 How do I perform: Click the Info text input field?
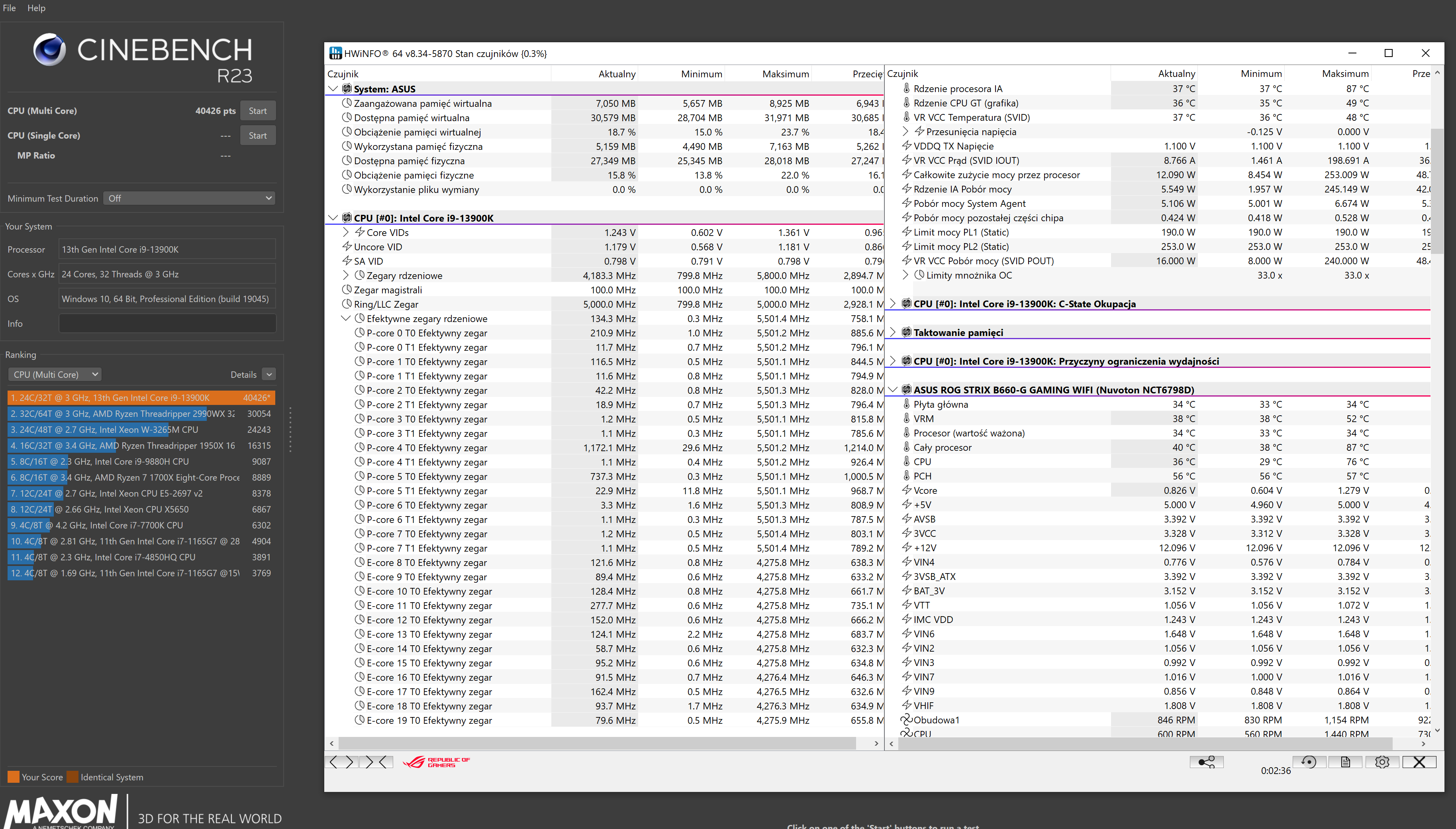[x=167, y=323]
